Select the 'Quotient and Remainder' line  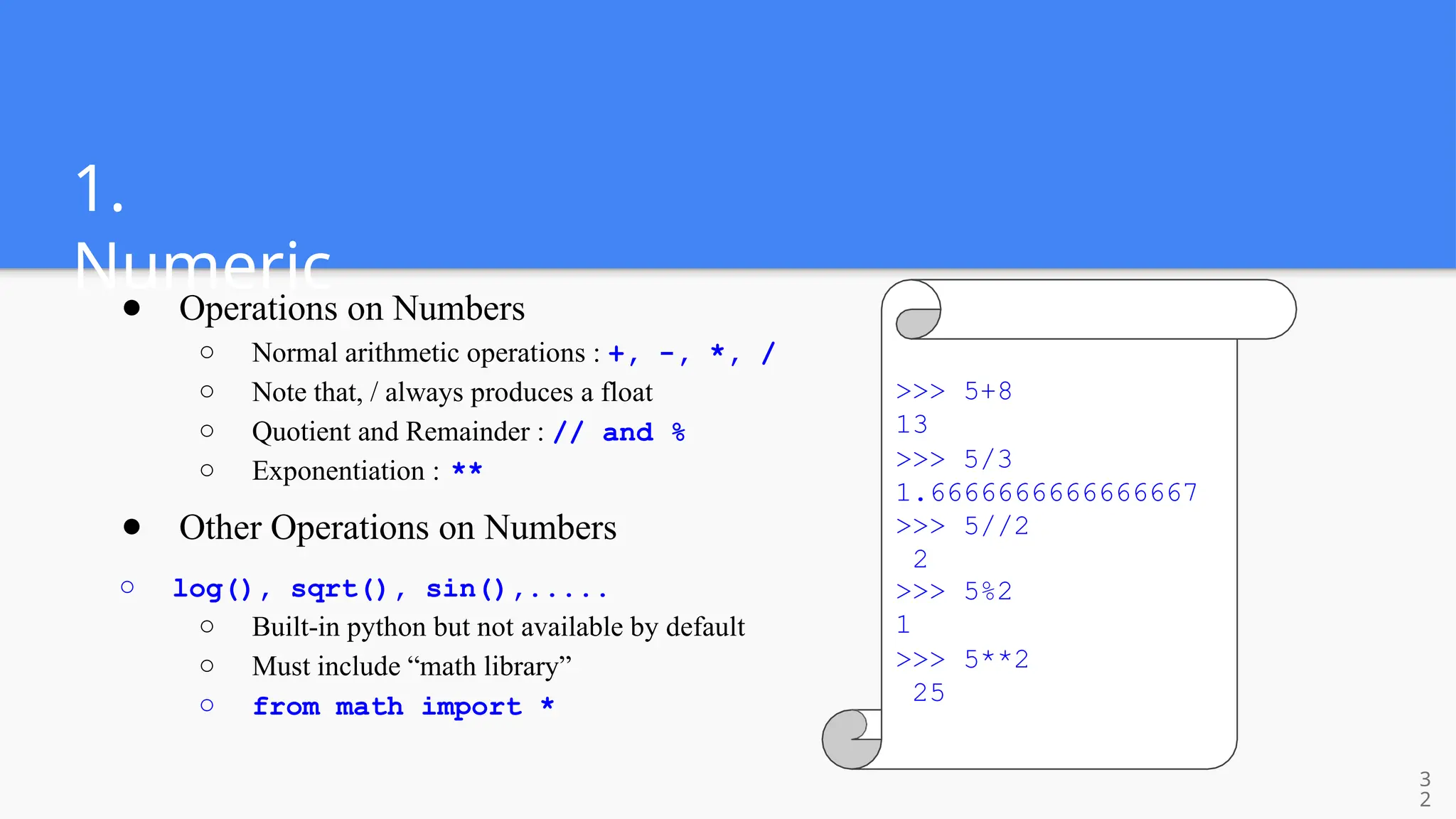(469, 432)
